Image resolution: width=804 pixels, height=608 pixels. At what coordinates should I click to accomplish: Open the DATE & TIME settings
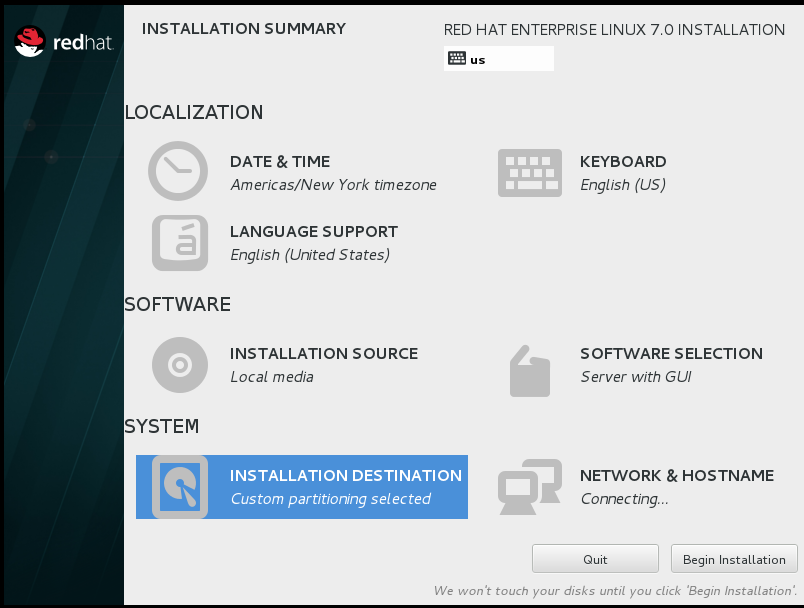(292, 171)
